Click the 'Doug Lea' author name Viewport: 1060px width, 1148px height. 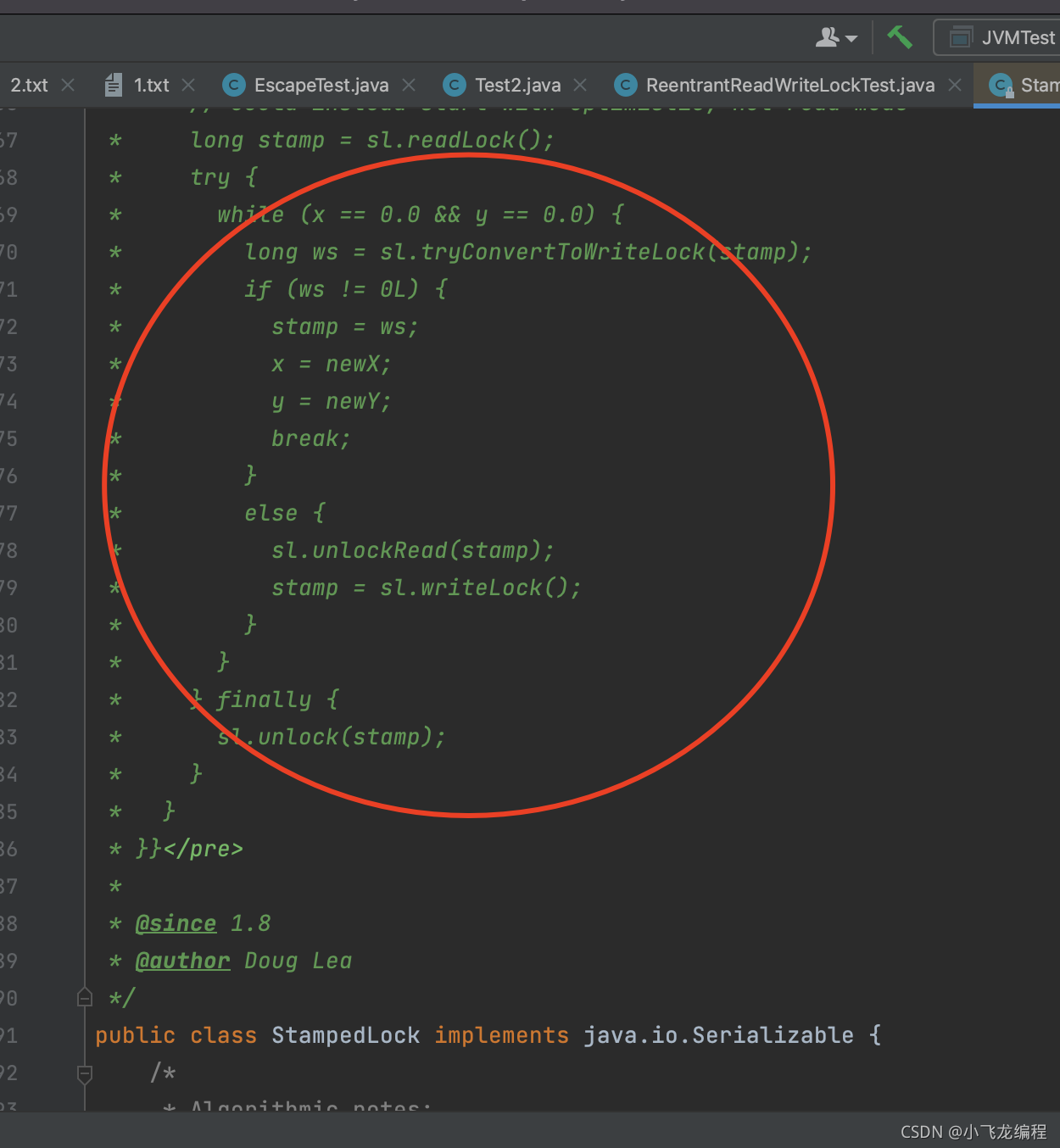click(x=298, y=961)
